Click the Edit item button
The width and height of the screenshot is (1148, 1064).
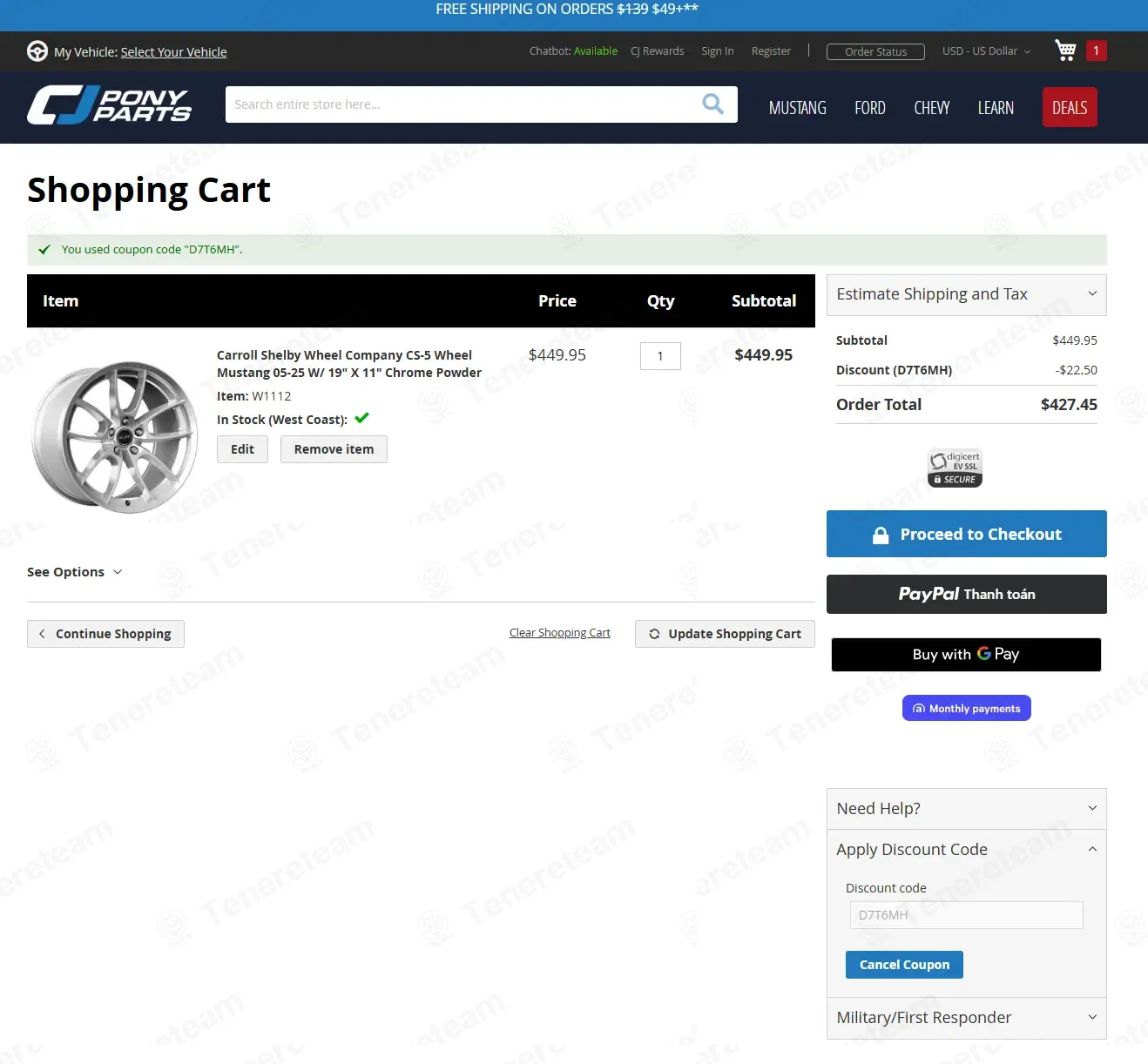242,449
